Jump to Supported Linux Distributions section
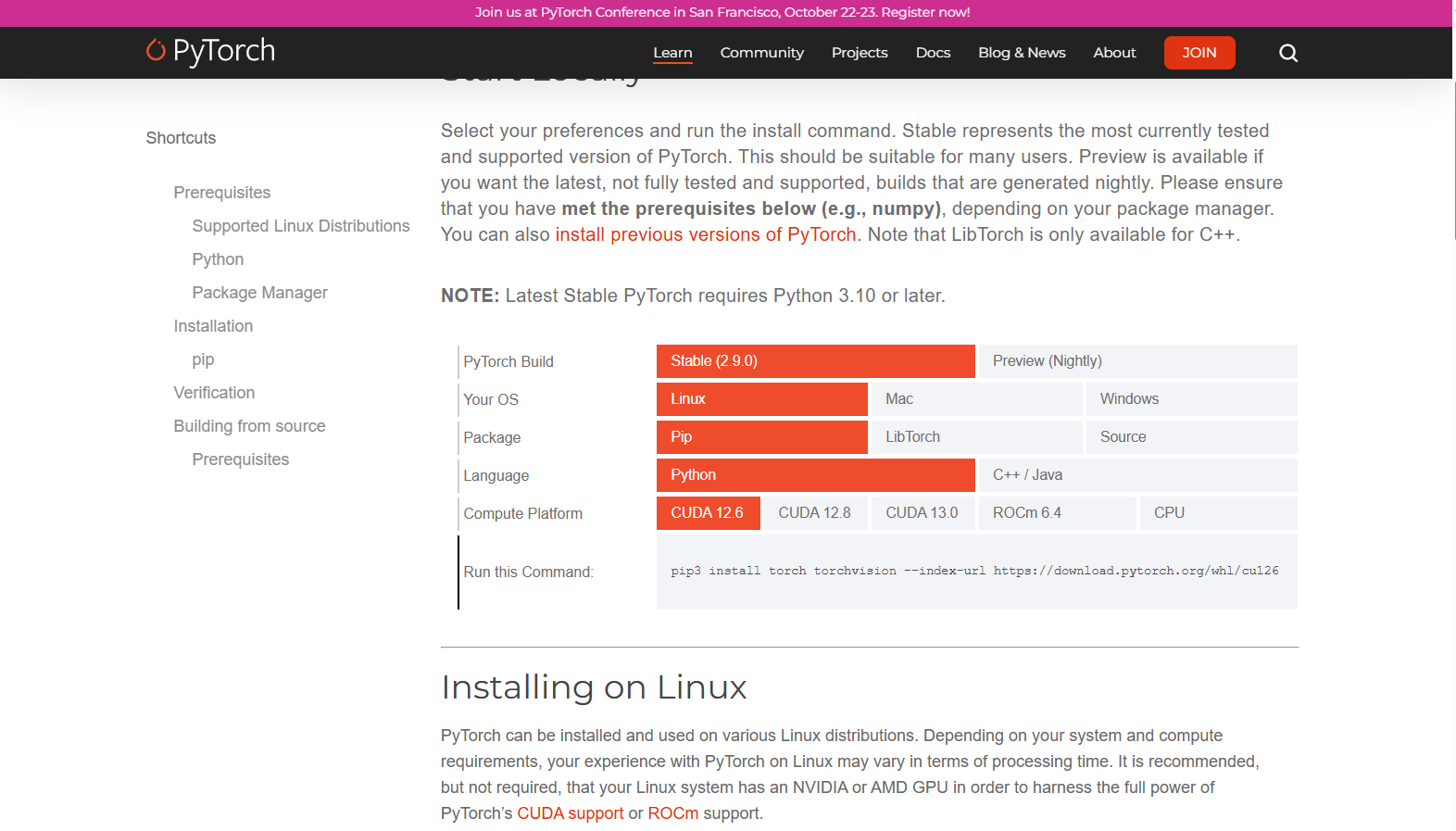 tap(301, 226)
